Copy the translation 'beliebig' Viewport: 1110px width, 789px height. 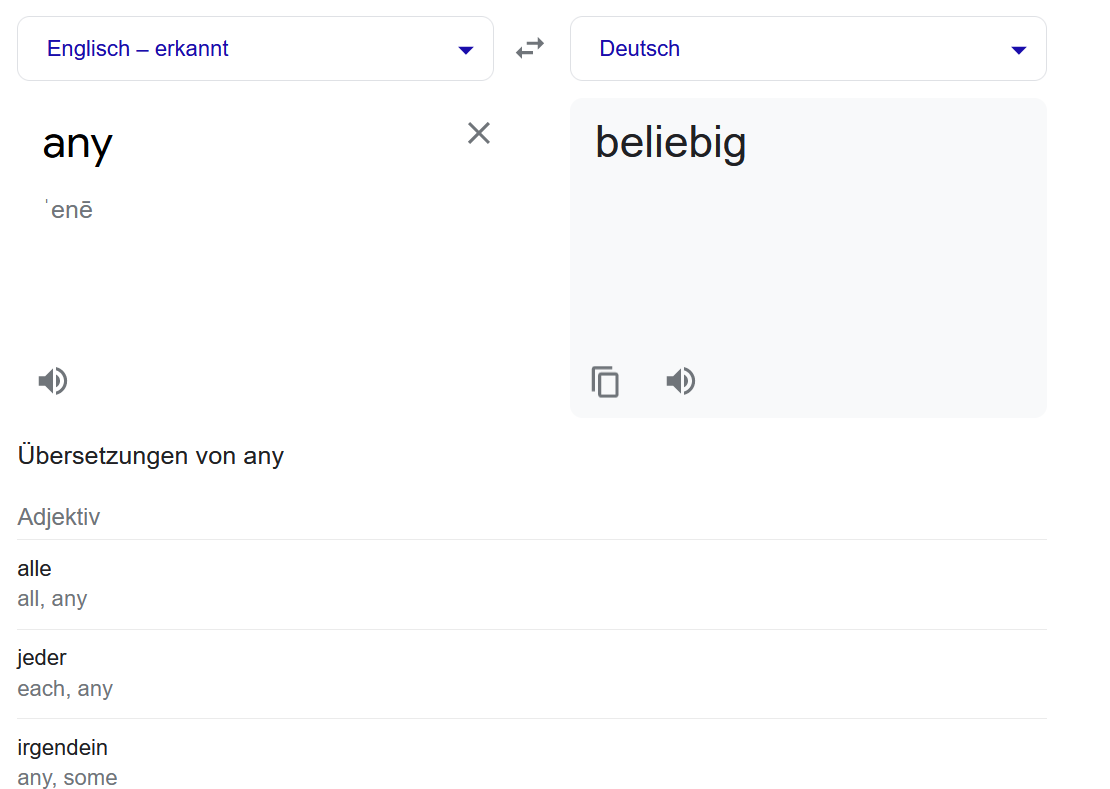coord(605,381)
